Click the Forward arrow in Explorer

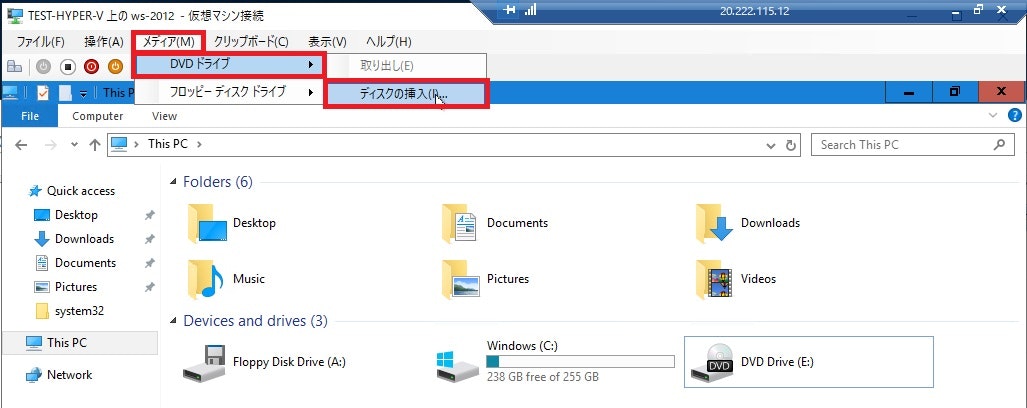tap(50, 145)
